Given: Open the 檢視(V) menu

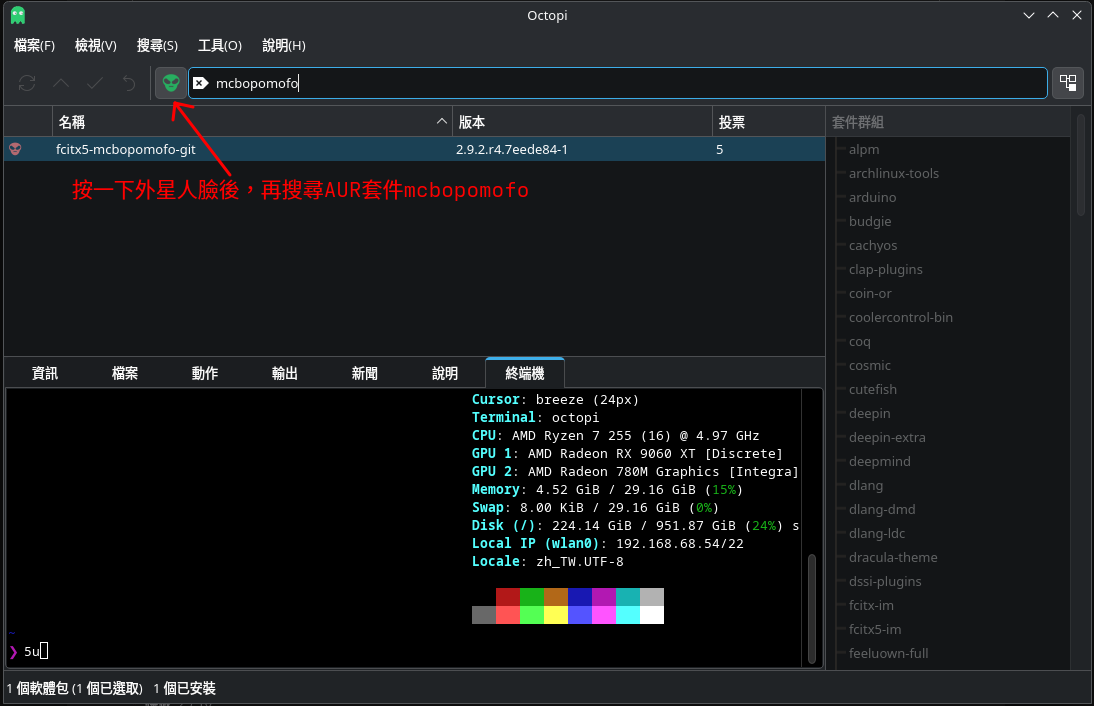Looking at the screenshot, I should [x=96, y=45].
